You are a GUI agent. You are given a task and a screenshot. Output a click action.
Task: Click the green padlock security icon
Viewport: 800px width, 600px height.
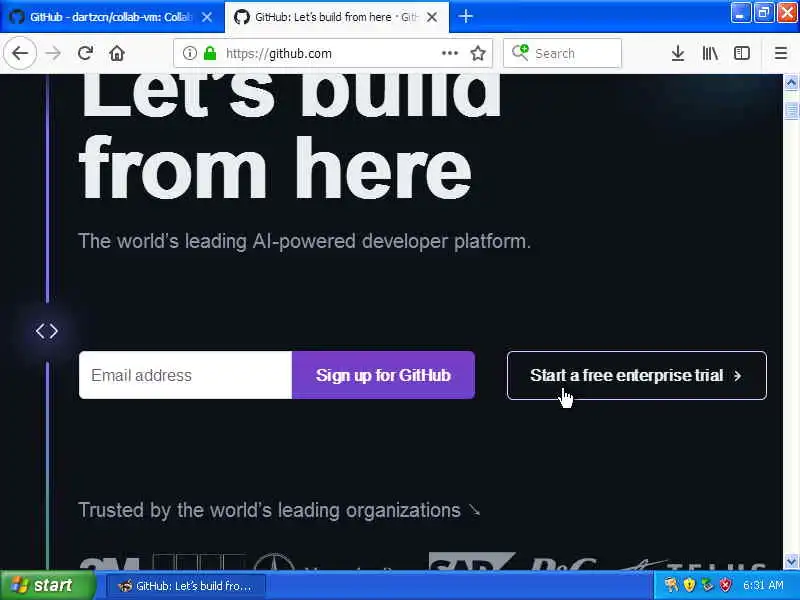[x=210, y=53]
